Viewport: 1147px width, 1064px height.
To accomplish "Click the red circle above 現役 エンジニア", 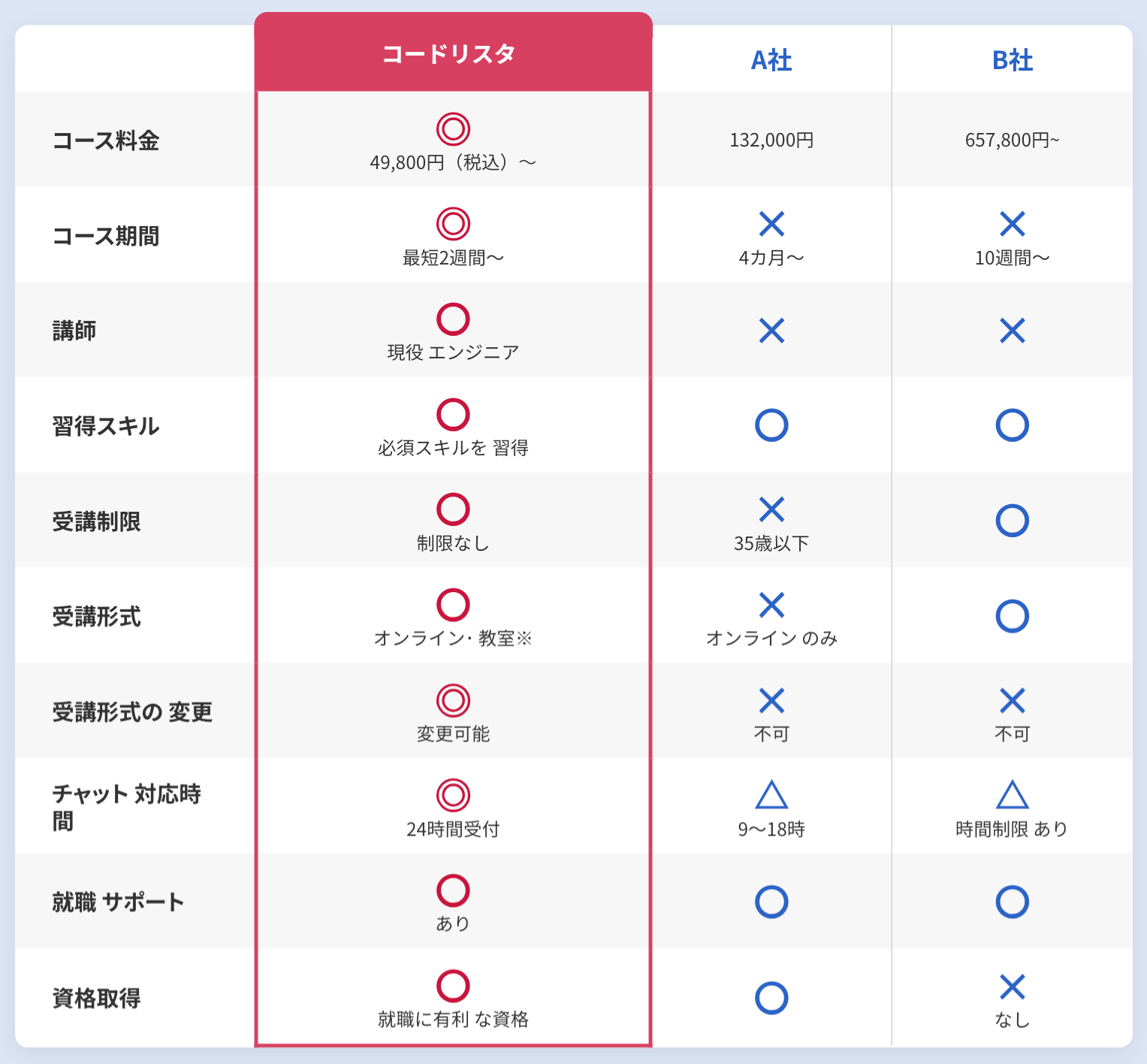I will (x=453, y=319).
